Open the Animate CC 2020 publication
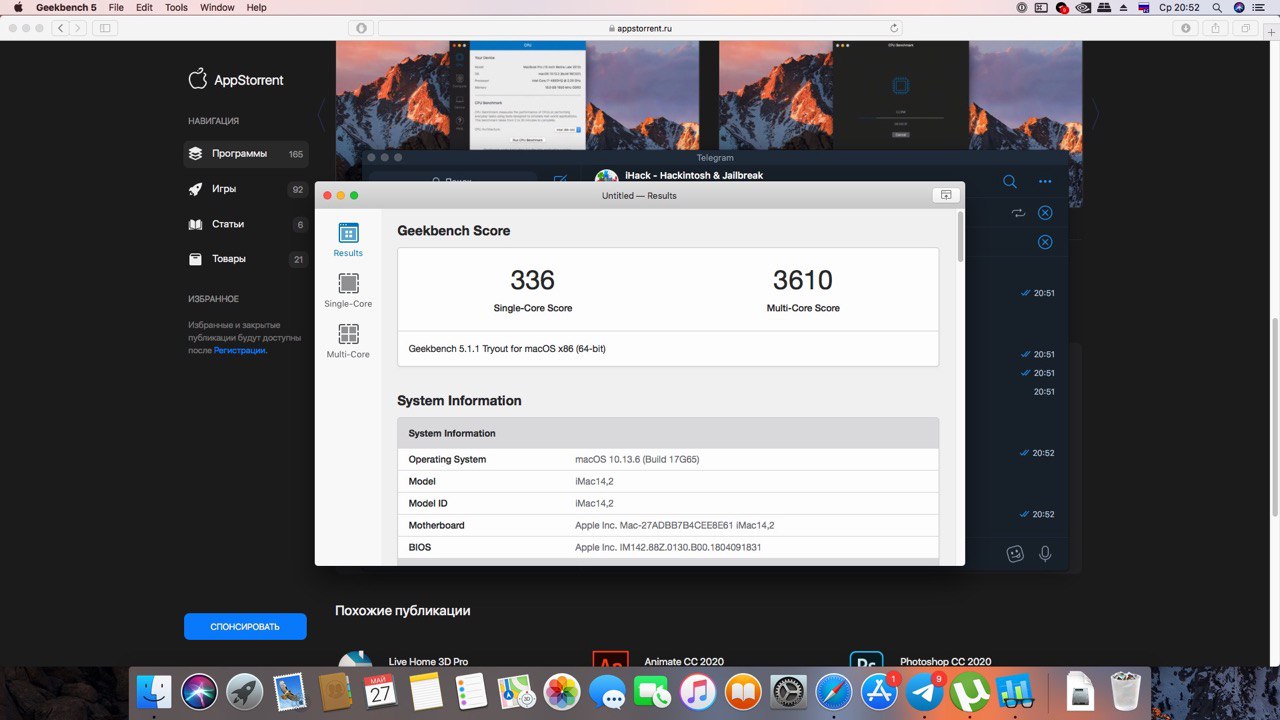Screen dimensions: 1280x720 tap(684, 662)
